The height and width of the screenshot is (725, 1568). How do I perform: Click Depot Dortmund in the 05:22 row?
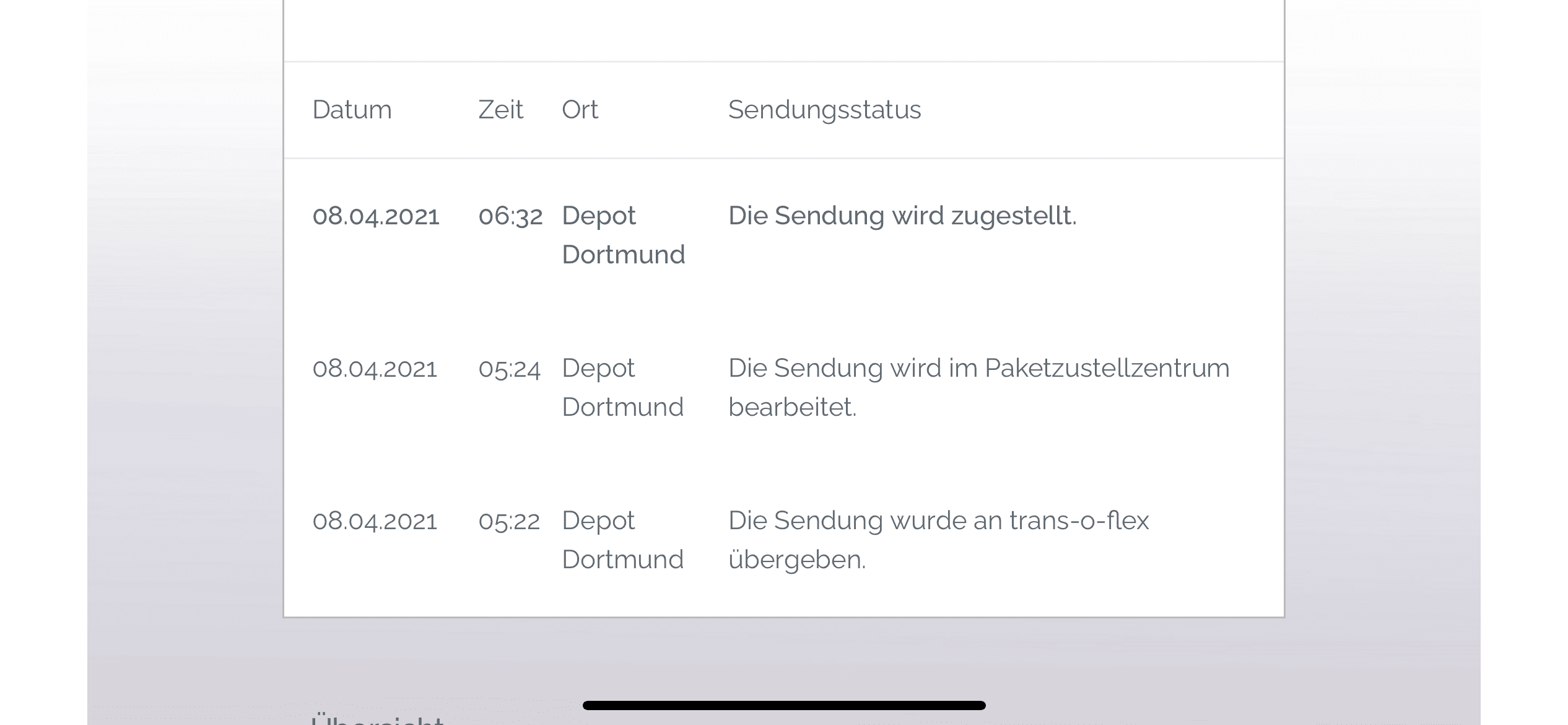coord(623,540)
